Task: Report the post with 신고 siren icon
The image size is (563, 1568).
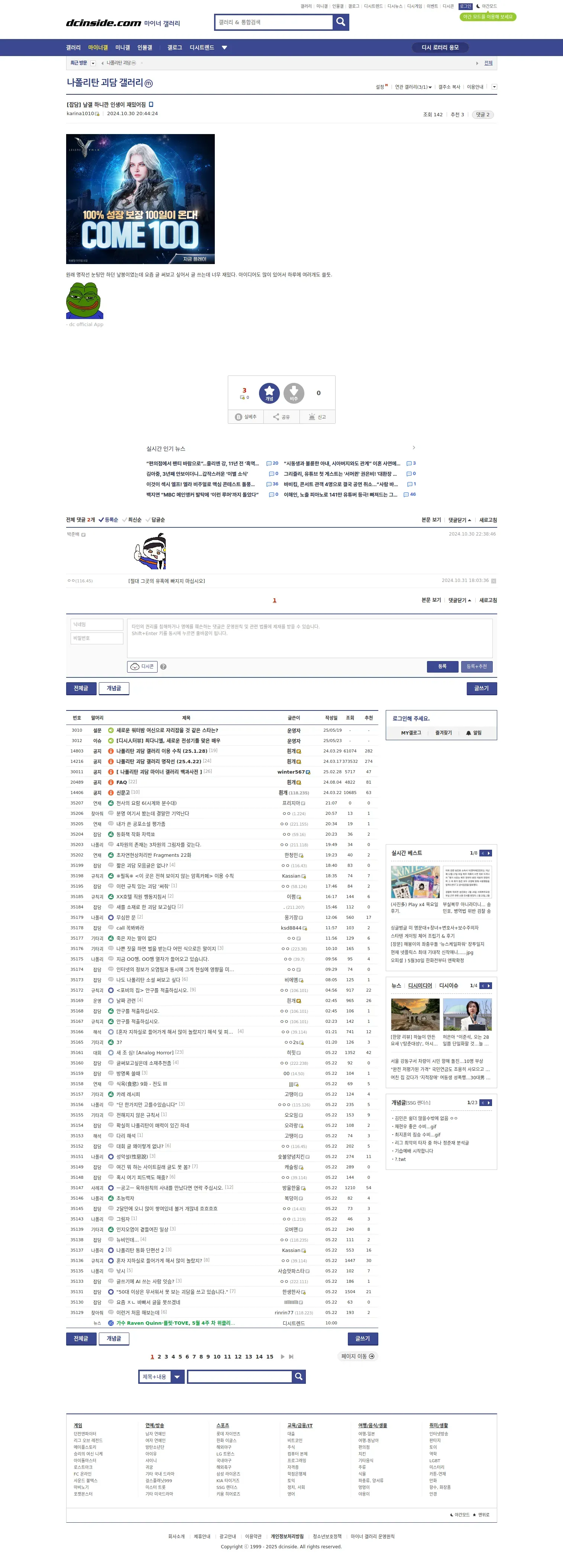Action: point(317,417)
